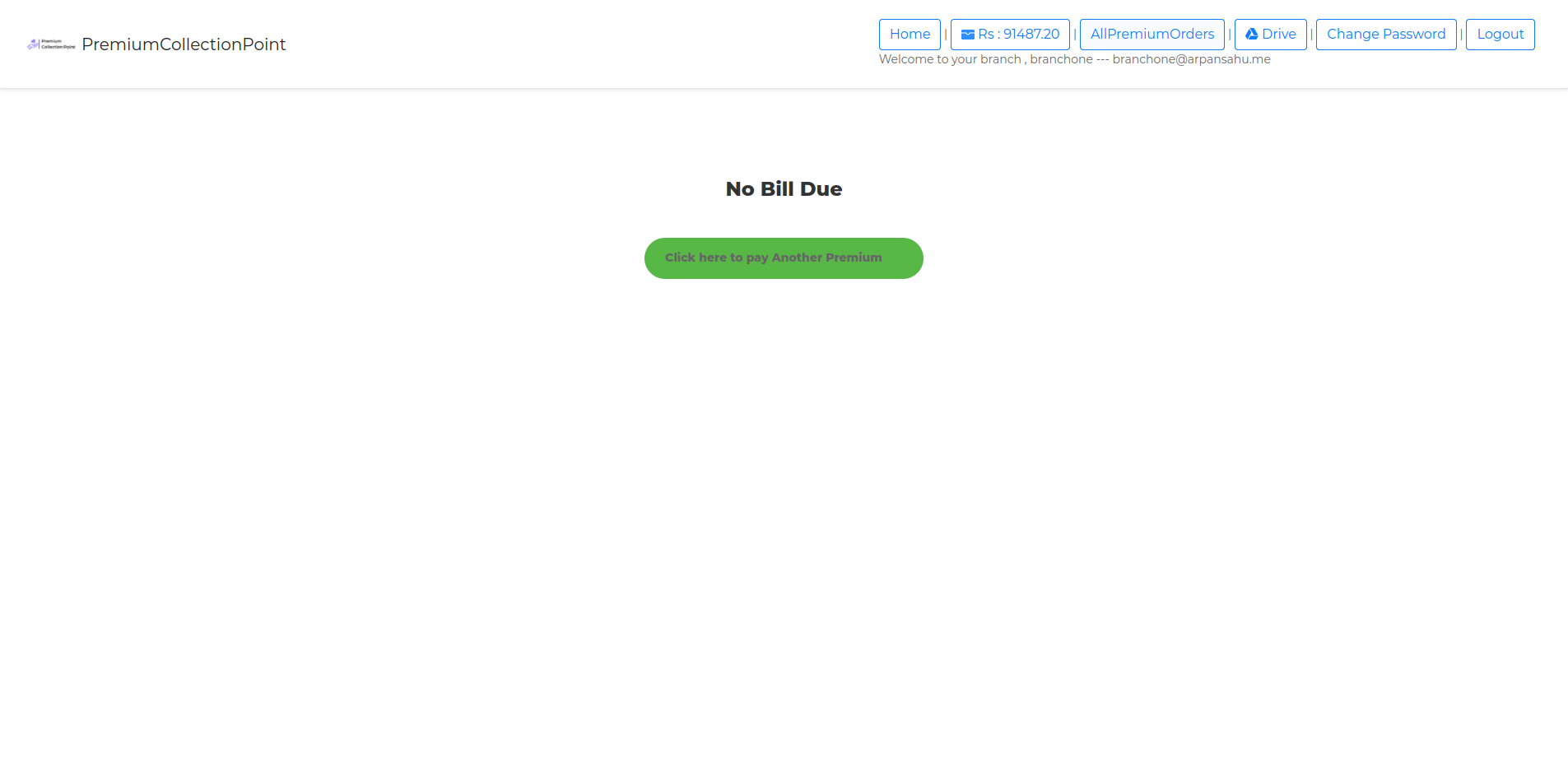1568x780 pixels.
Task: Click the wallet icon beside the balance
Action: 968,35
